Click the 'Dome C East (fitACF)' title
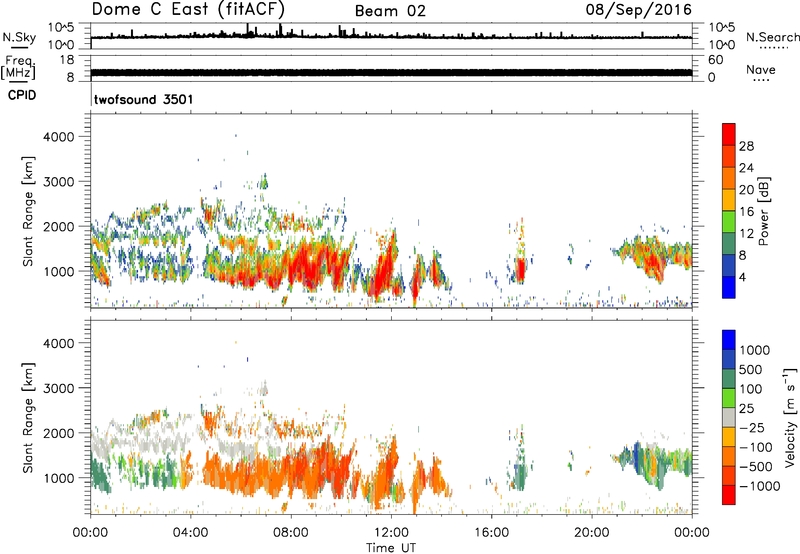 pyautogui.click(x=188, y=9)
